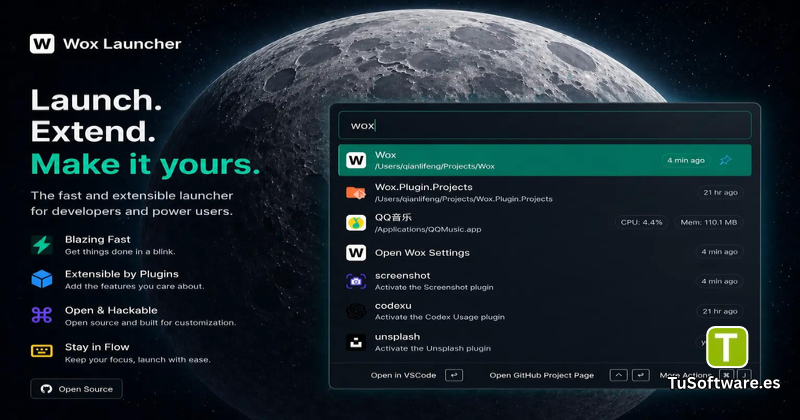Click the Open Source button
Screen dimensions: 800x420
point(77,389)
